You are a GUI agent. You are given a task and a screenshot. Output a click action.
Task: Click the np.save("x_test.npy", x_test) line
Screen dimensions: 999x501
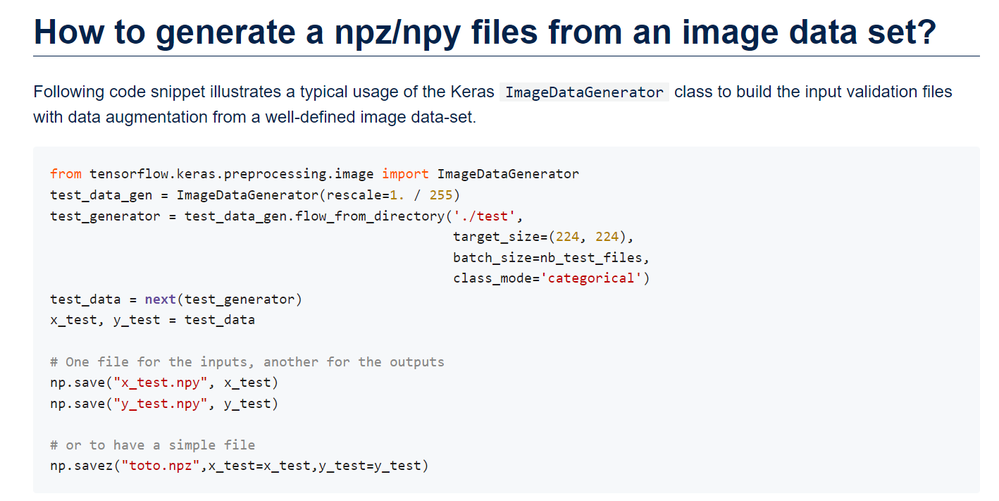coord(164,383)
